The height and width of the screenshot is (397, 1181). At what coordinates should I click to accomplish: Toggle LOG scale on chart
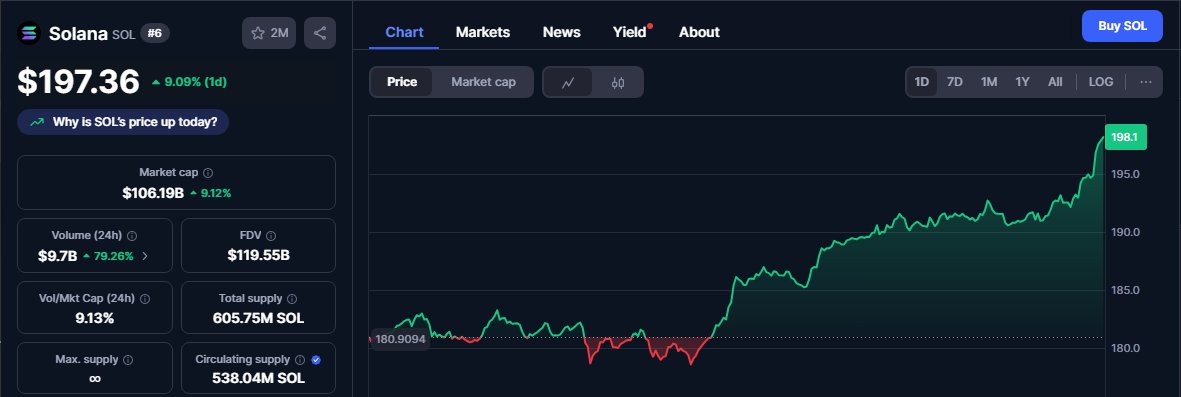click(x=1100, y=82)
